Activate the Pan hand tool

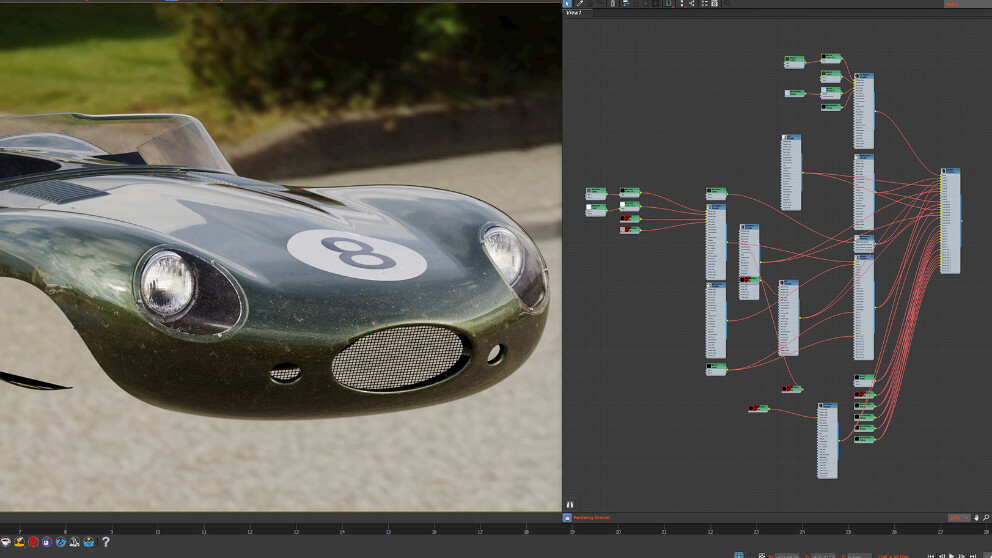tap(976, 517)
